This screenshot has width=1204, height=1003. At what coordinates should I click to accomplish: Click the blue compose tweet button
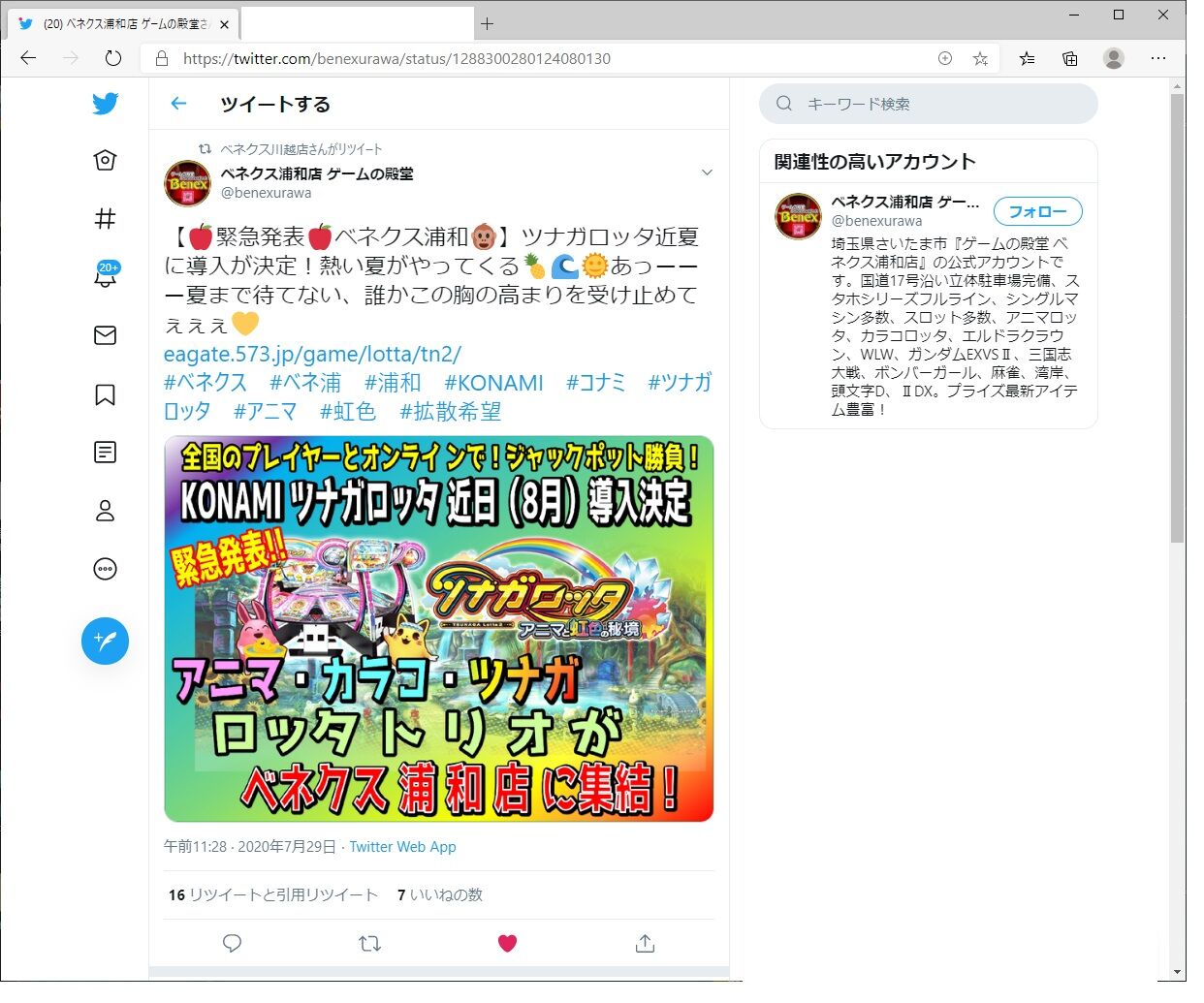(106, 641)
